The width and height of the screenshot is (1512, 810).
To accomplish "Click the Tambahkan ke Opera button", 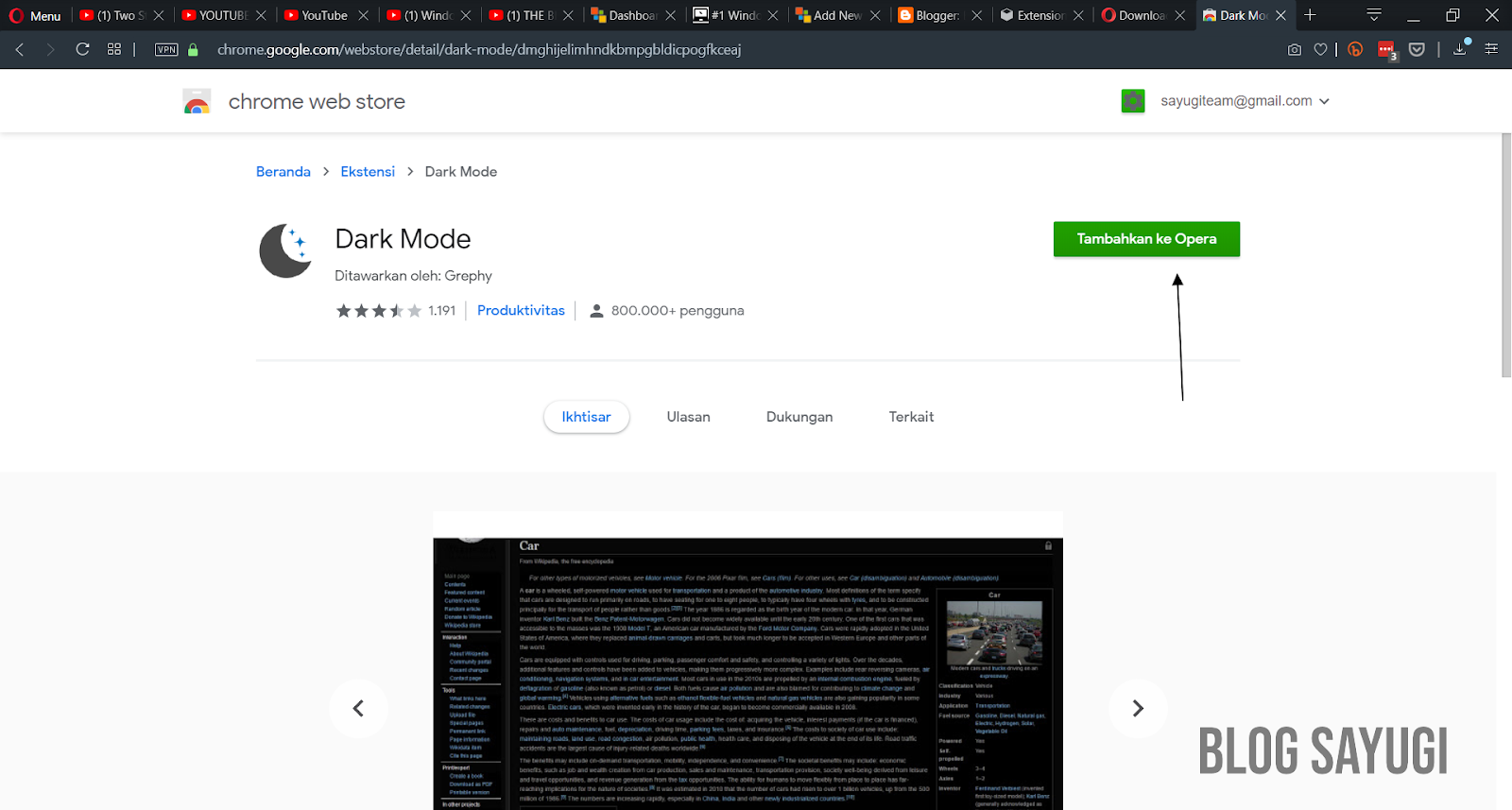I will [1146, 239].
